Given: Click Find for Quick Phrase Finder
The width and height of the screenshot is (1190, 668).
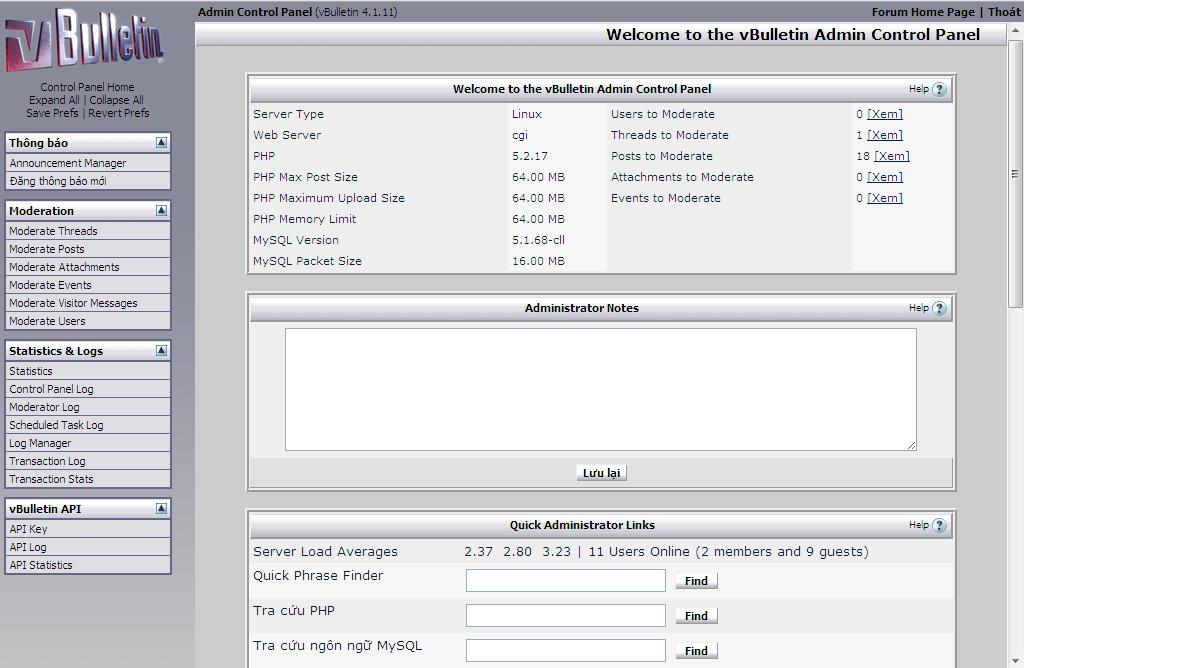Looking at the screenshot, I should (696, 581).
